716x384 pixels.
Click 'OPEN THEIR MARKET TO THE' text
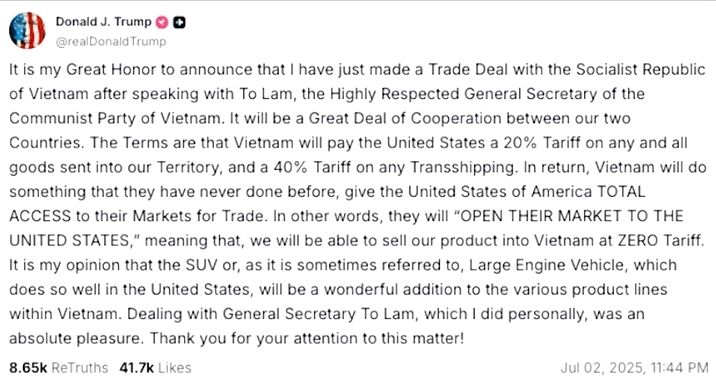(x=571, y=216)
